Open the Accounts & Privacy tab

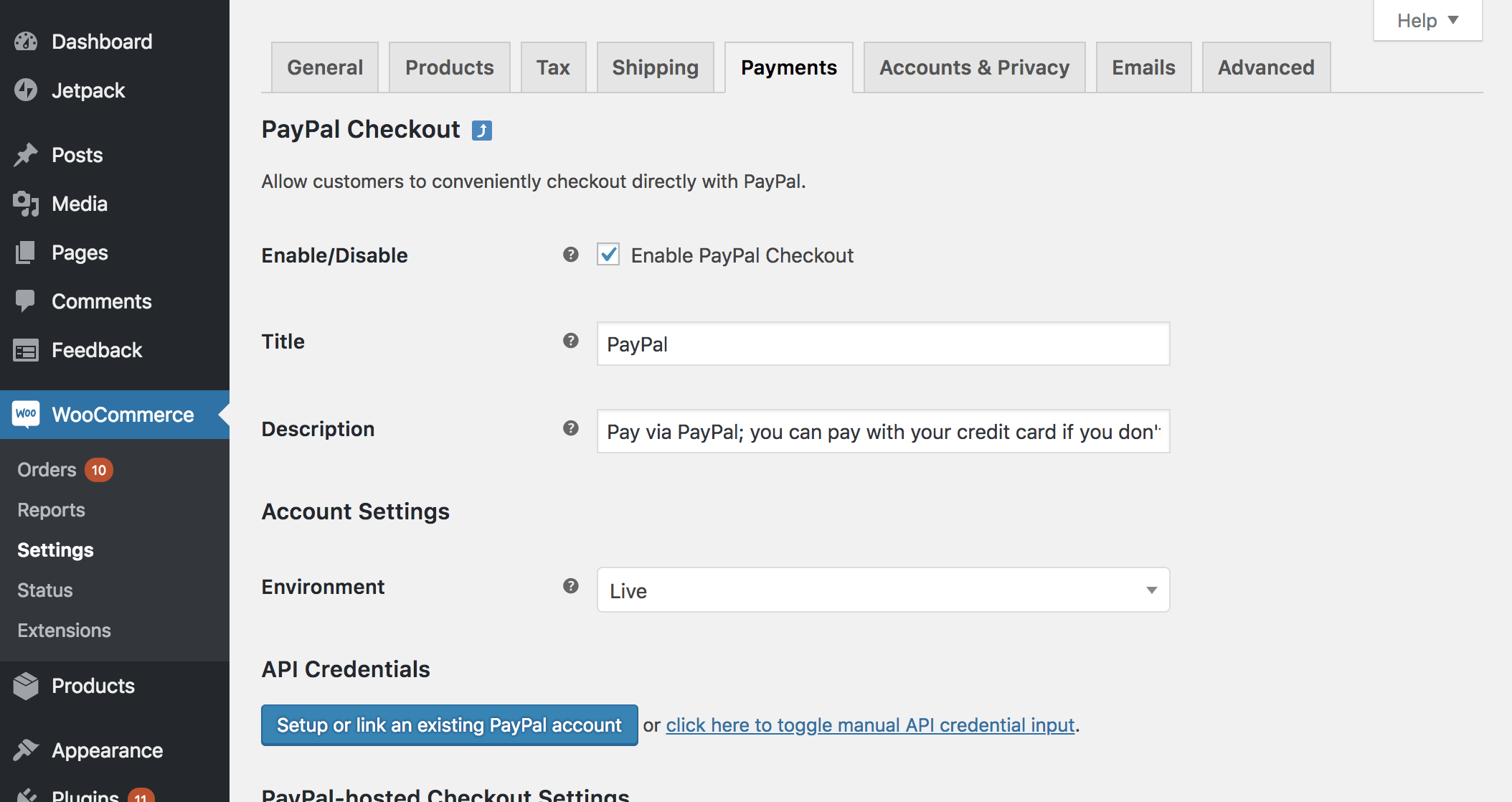974,67
